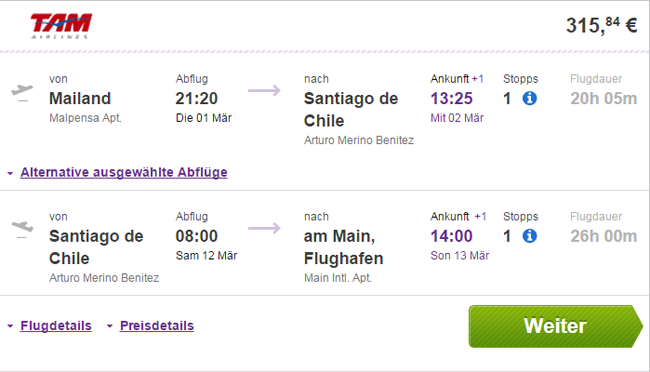Click the 20h 05m flight duration
The width and height of the screenshot is (650, 372).
(604, 98)
